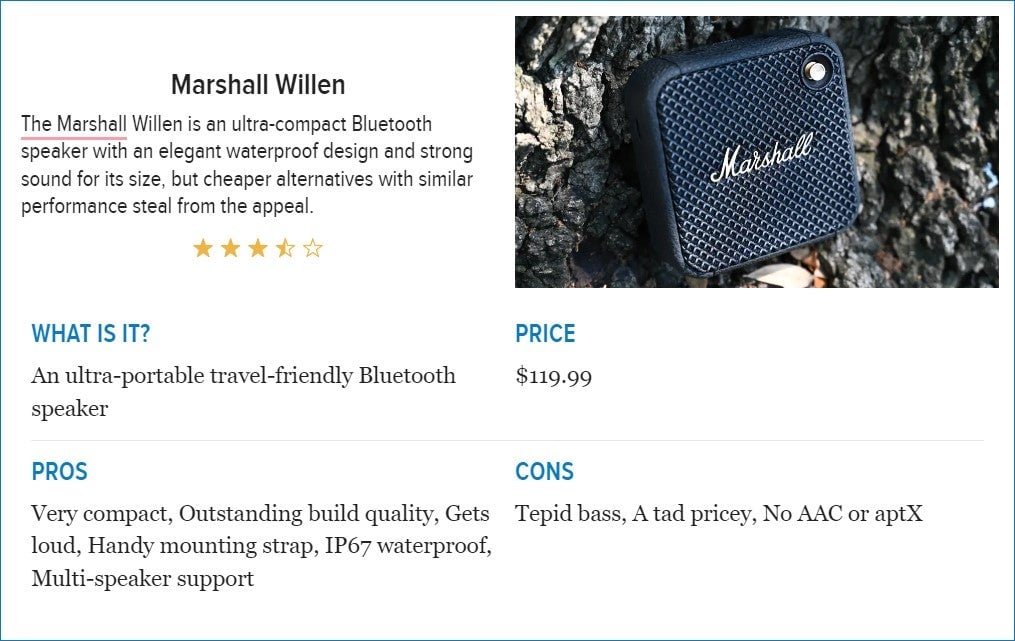Click the empty fifth rating star
The height and width of the screenshot is (641, 1015).
[x=313, y=248]
